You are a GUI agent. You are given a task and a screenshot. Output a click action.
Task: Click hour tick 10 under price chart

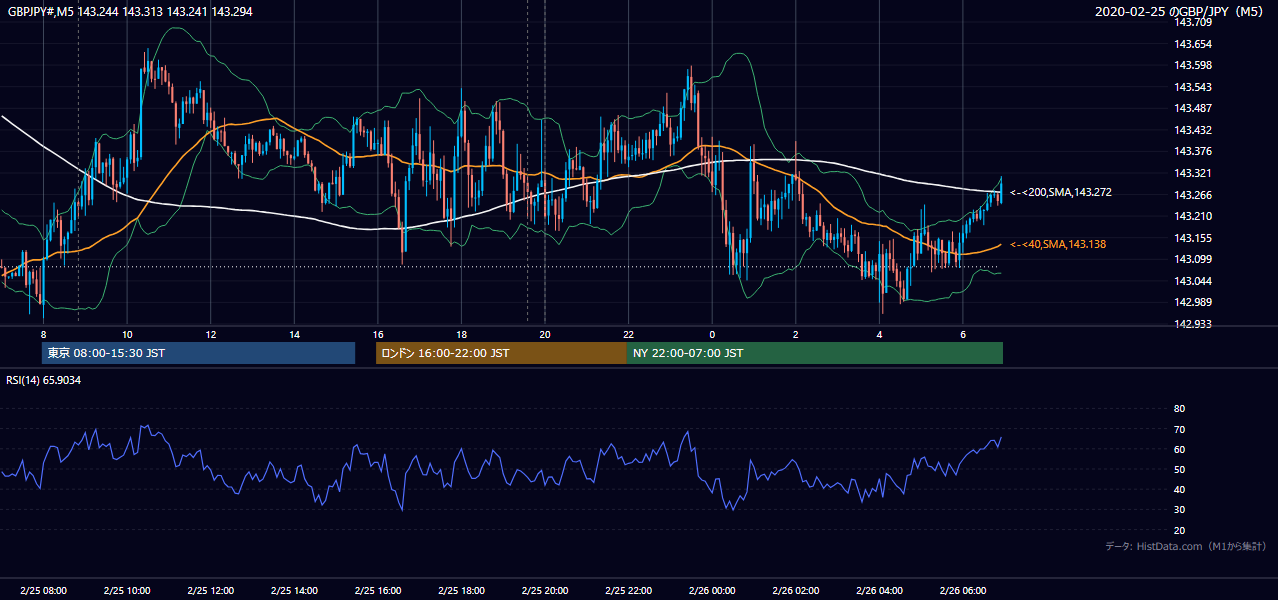127,334
